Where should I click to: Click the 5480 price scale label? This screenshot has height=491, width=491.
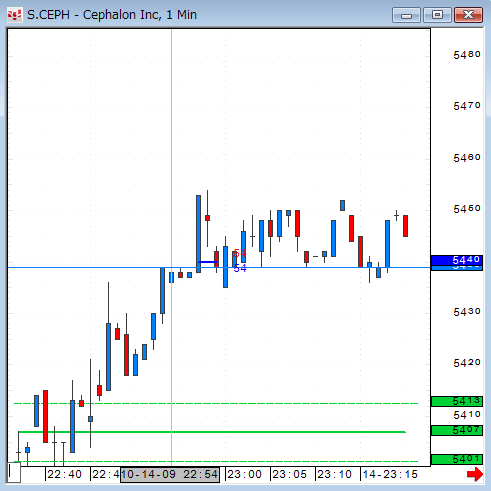[x=467, y=54]
